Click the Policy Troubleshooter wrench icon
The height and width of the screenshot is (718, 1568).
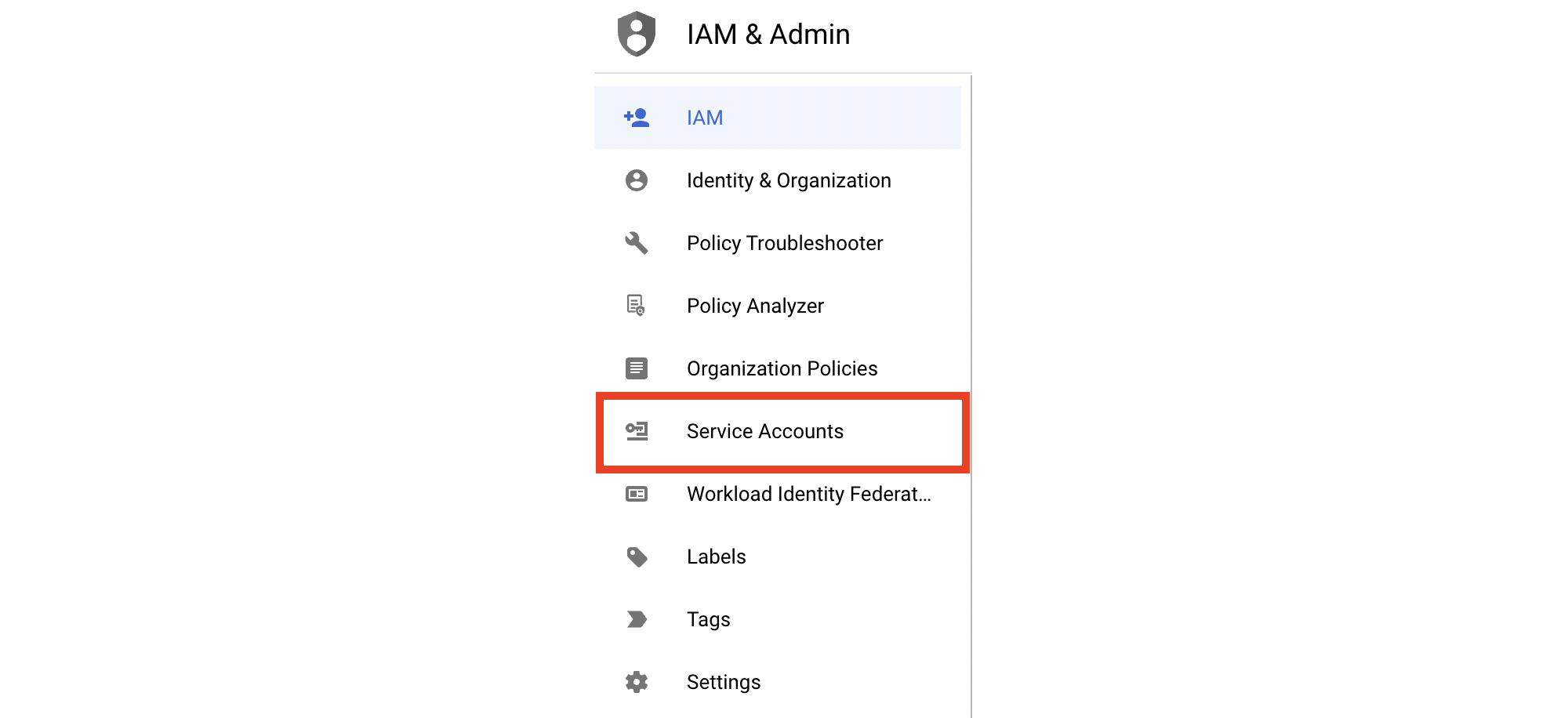click(637, 243)
